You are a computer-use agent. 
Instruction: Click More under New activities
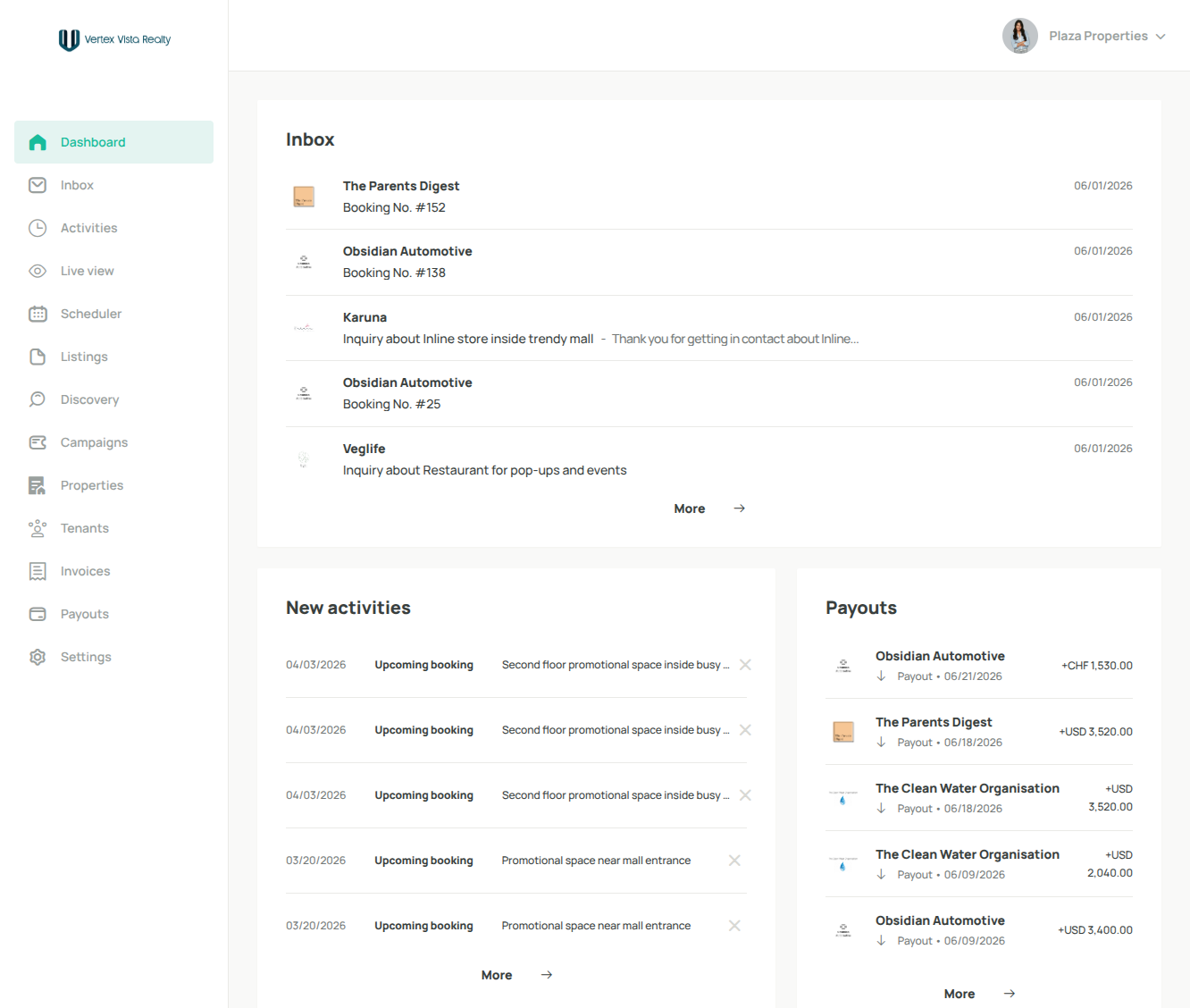[497, 975]
